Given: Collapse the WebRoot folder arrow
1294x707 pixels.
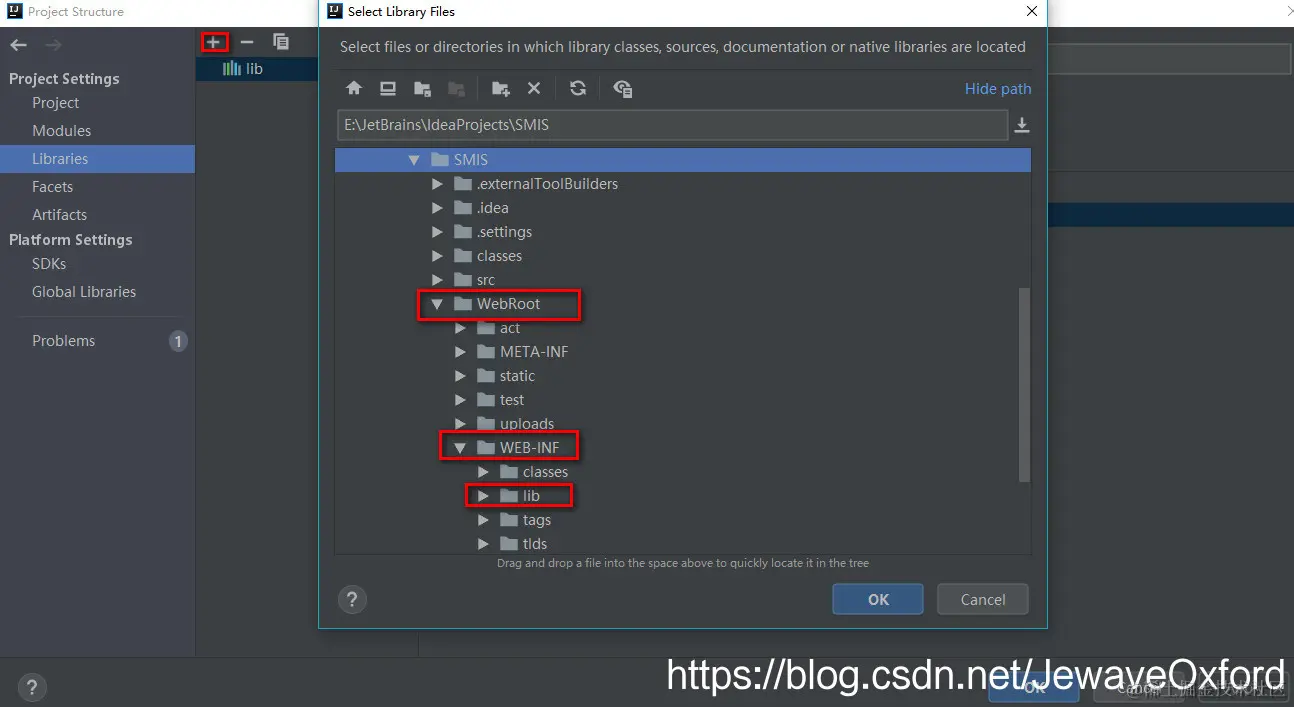Looking at the screenshot, I should tap(437, 304).
